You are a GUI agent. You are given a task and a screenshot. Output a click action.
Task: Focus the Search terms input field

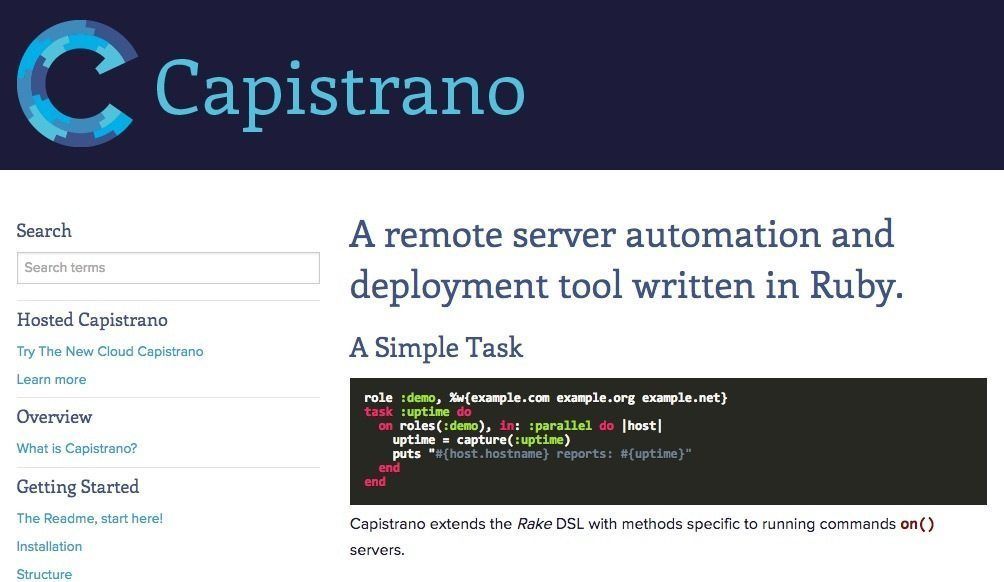(168, 268)
